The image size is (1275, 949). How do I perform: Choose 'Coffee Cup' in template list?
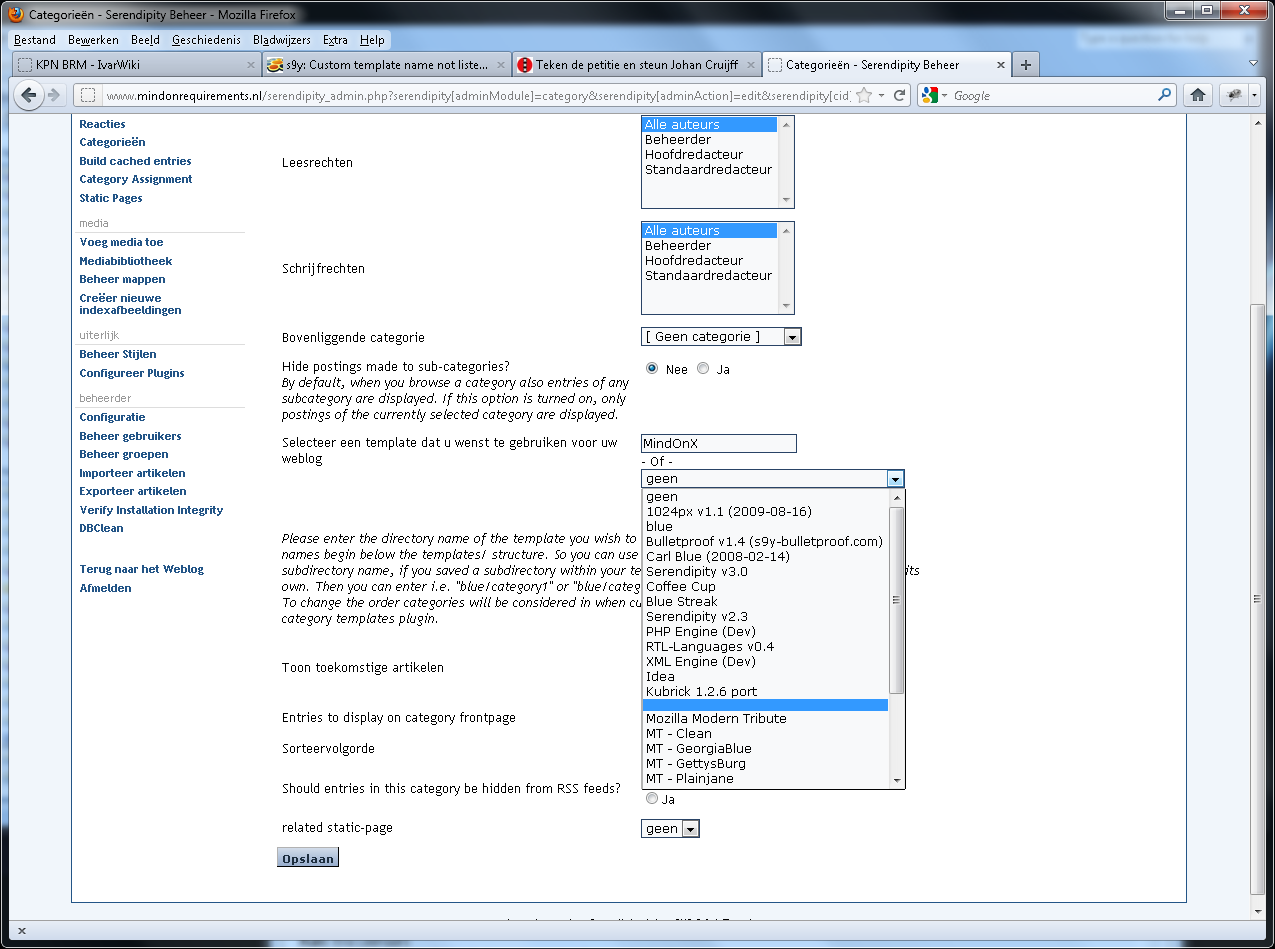click(680, 586)
